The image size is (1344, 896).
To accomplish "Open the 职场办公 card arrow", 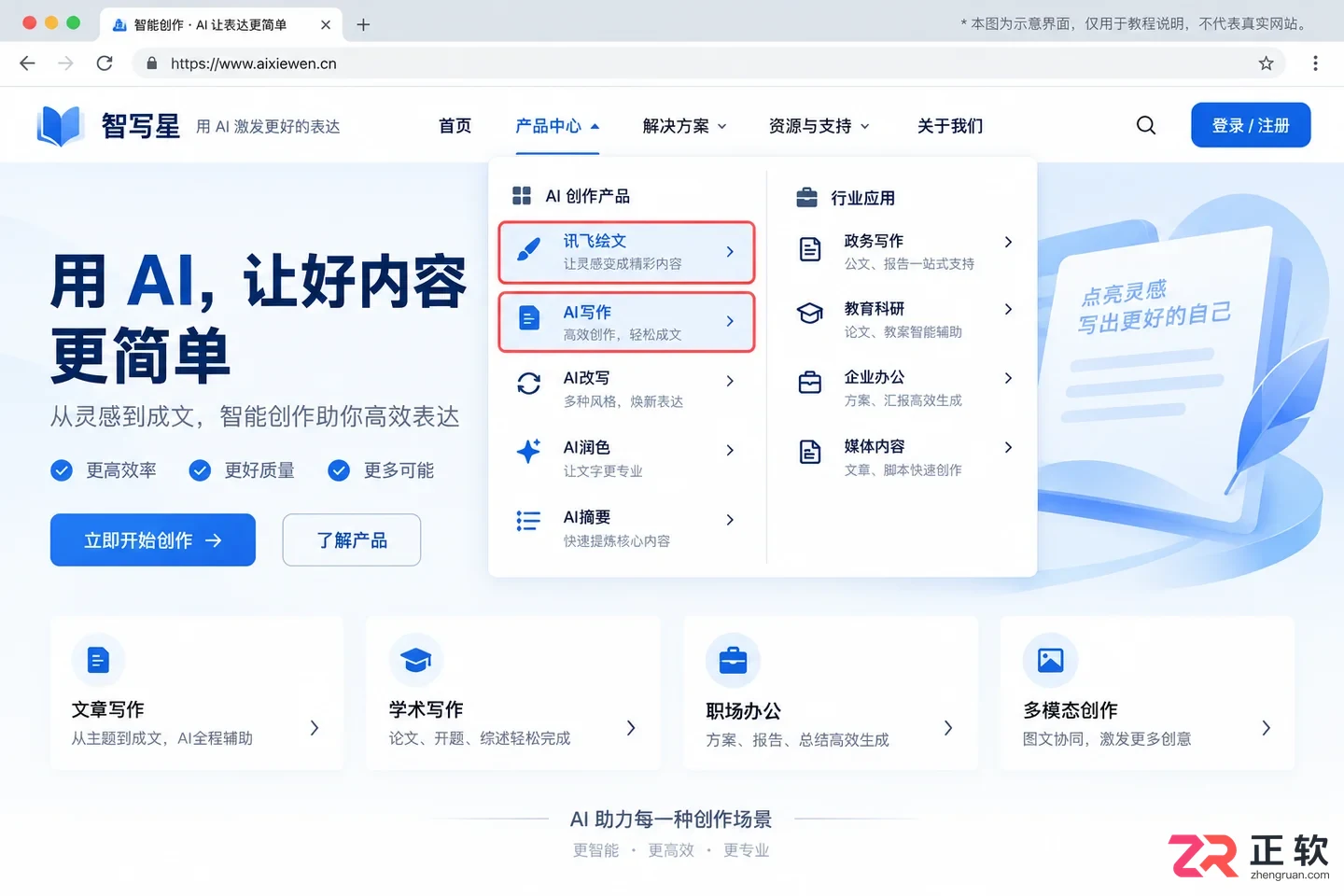I will click(948, 728).
